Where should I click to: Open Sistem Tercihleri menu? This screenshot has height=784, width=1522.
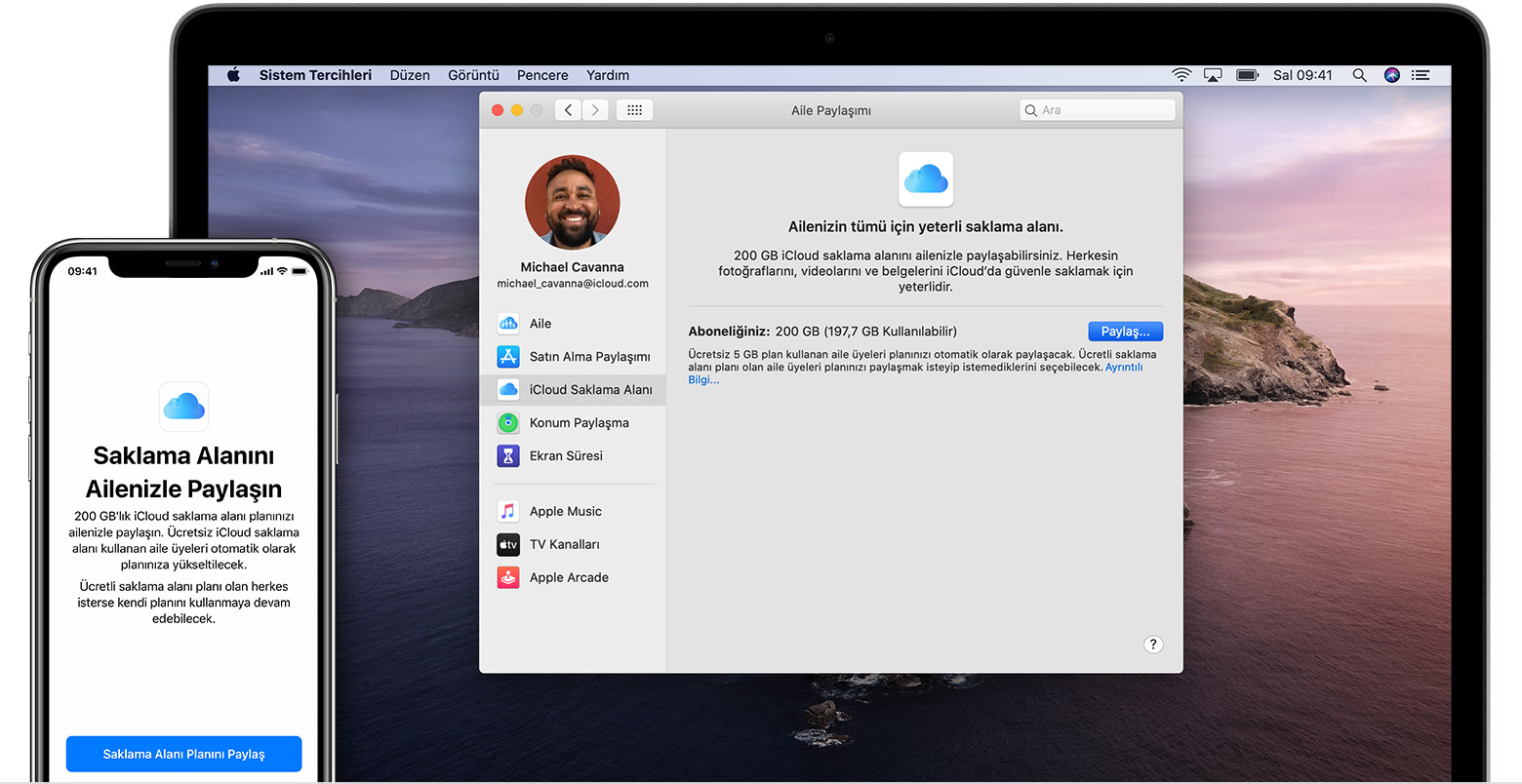click(315, 75)
